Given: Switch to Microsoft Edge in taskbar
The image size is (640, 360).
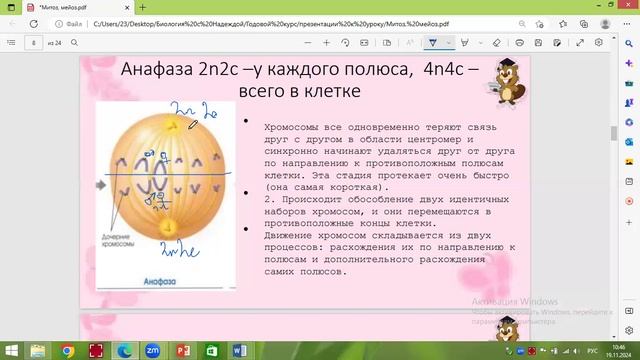Looking at the screenshot, I should click(124, 351).
